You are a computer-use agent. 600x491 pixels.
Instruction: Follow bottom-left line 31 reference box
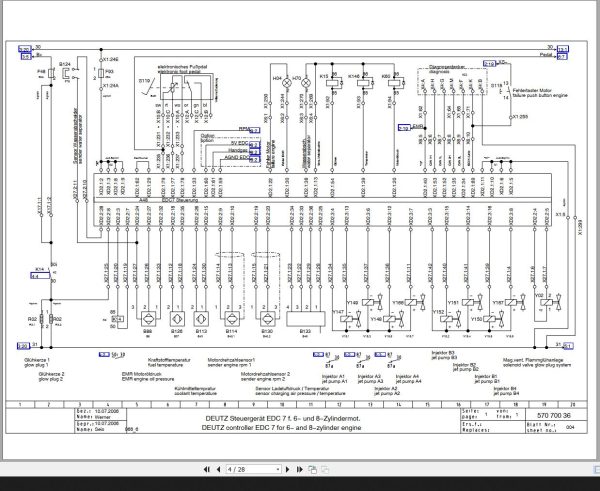[x=23, y=346]
